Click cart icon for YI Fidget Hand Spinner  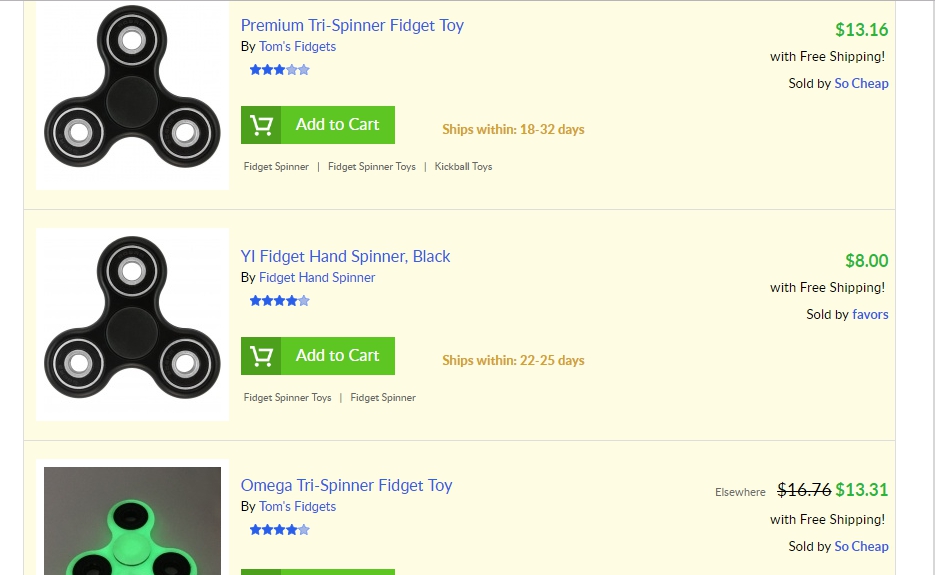[x=261, y=356]
